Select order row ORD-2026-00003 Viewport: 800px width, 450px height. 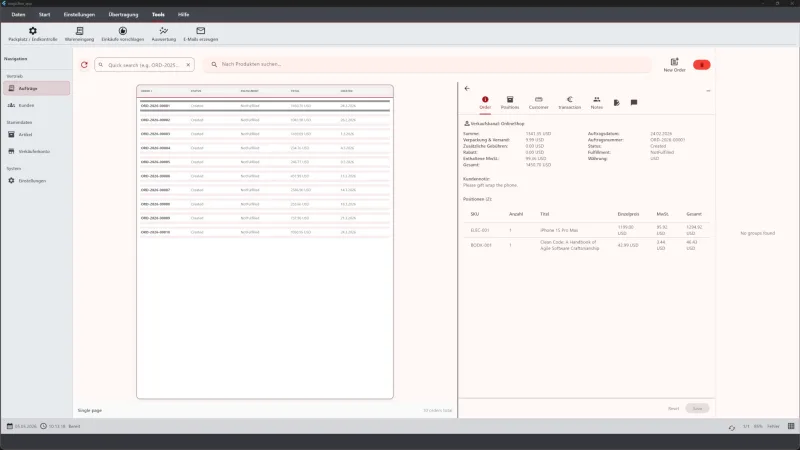265,134
